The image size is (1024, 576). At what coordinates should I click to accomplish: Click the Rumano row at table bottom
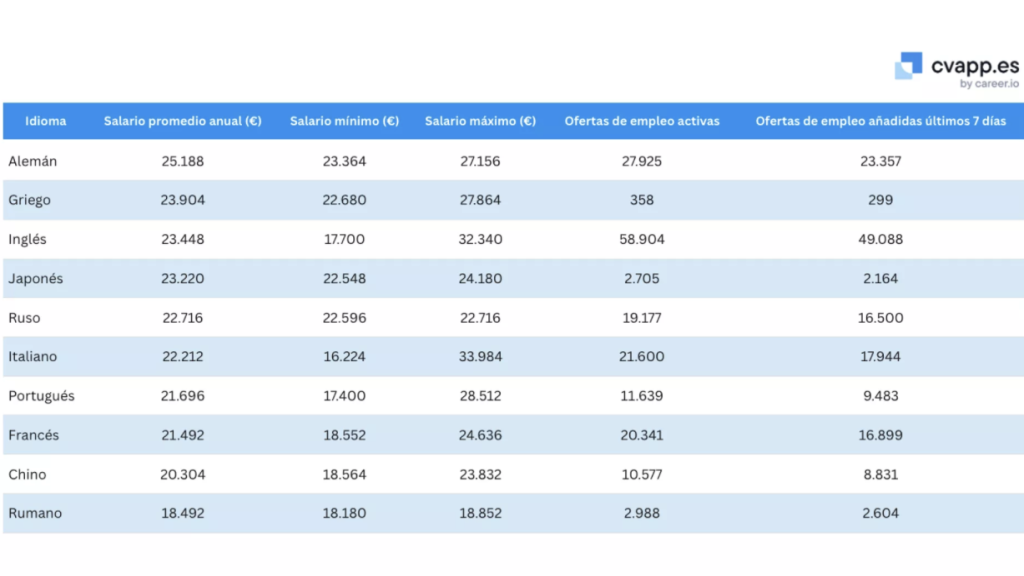pos(36,512)
